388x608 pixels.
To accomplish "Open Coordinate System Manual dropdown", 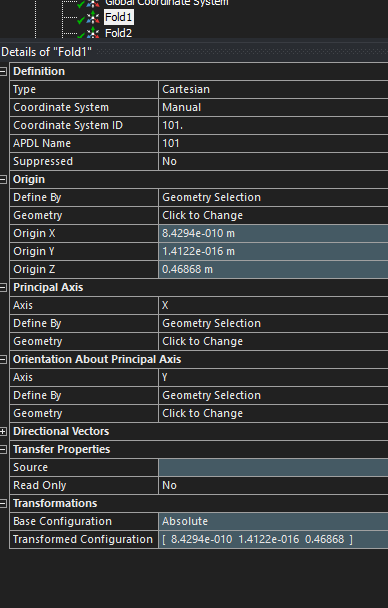I will tap(273, 107).
